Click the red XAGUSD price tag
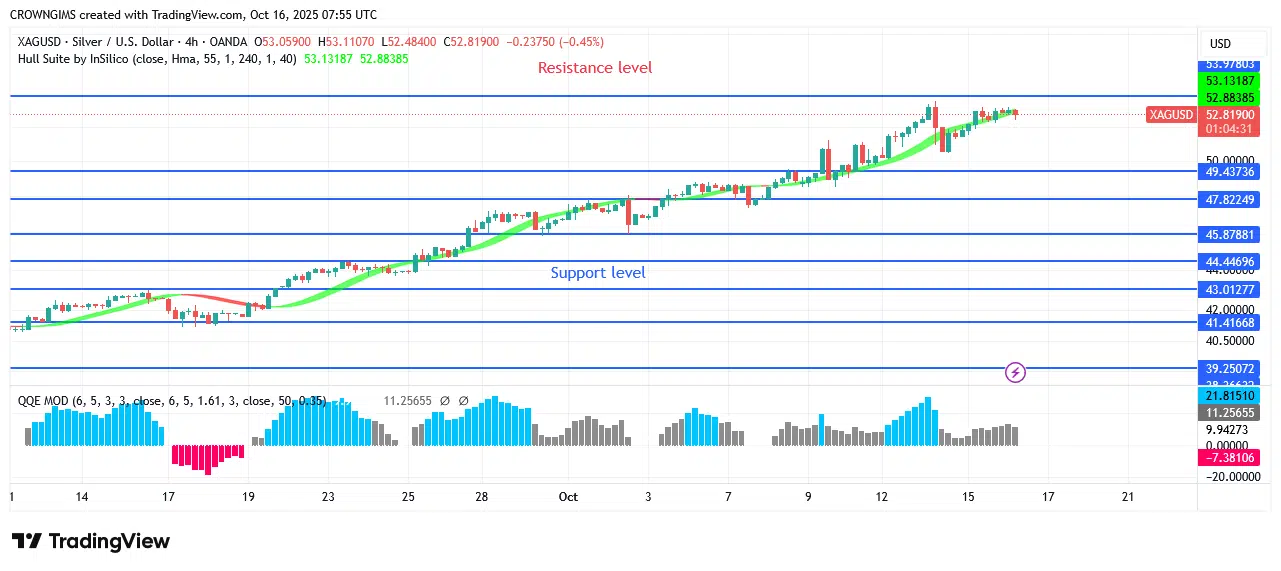Viewport: 1281px width, 571px height. 1171,114
